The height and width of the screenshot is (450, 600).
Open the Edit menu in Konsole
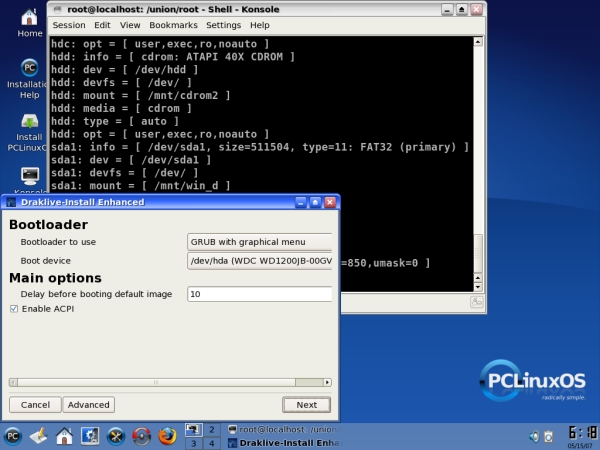pyautogui.click(x=102, y=25)
